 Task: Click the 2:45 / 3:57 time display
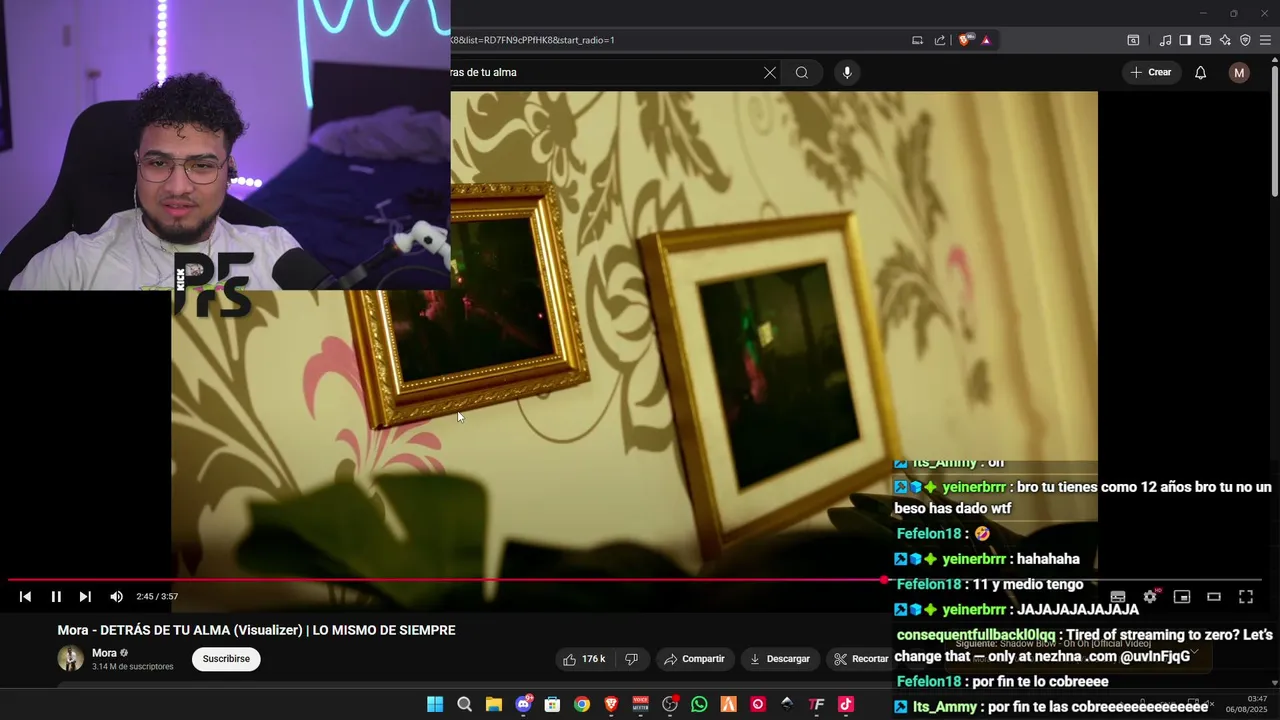[157, 597]
